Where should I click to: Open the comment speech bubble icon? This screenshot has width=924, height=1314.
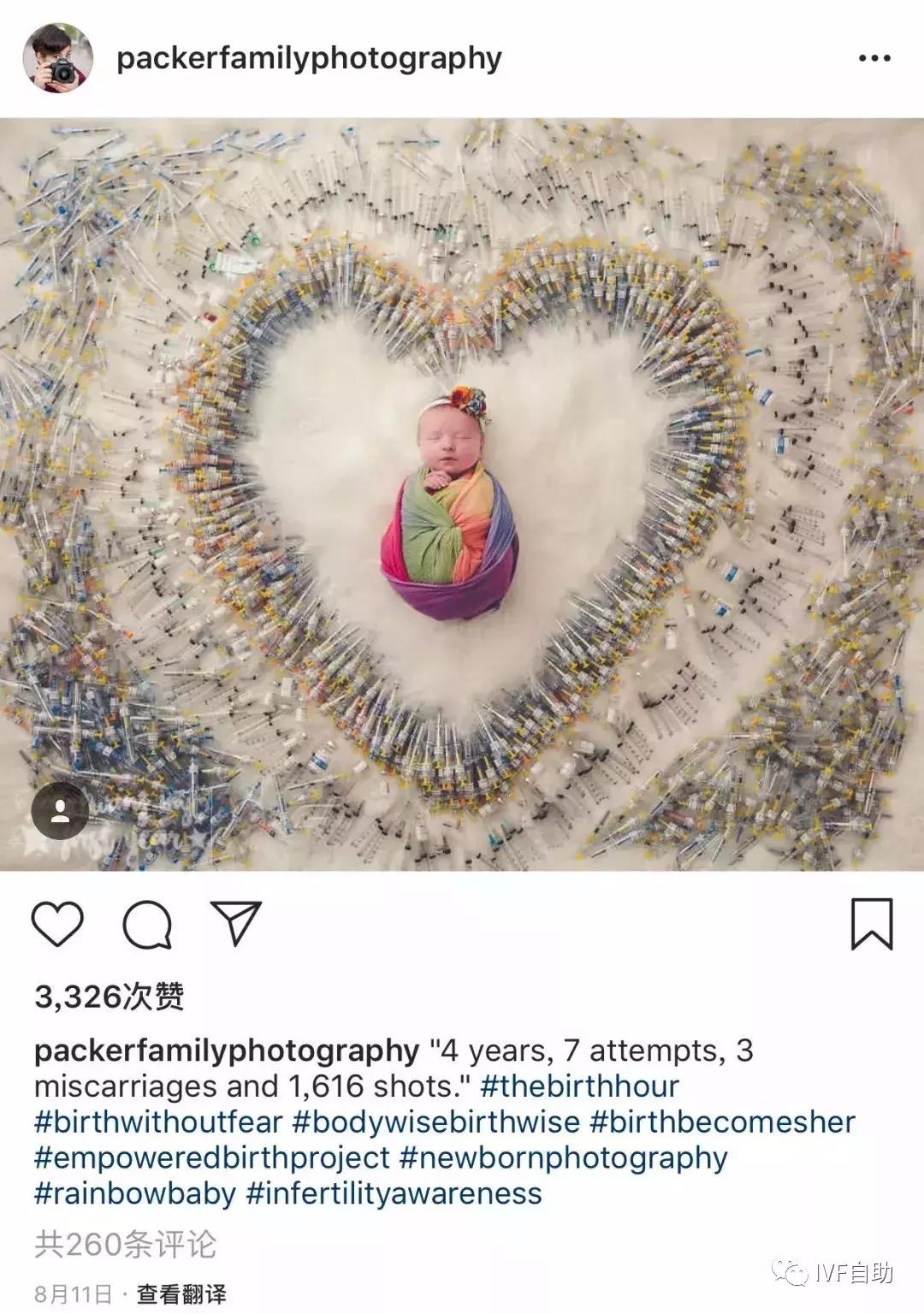147,925
